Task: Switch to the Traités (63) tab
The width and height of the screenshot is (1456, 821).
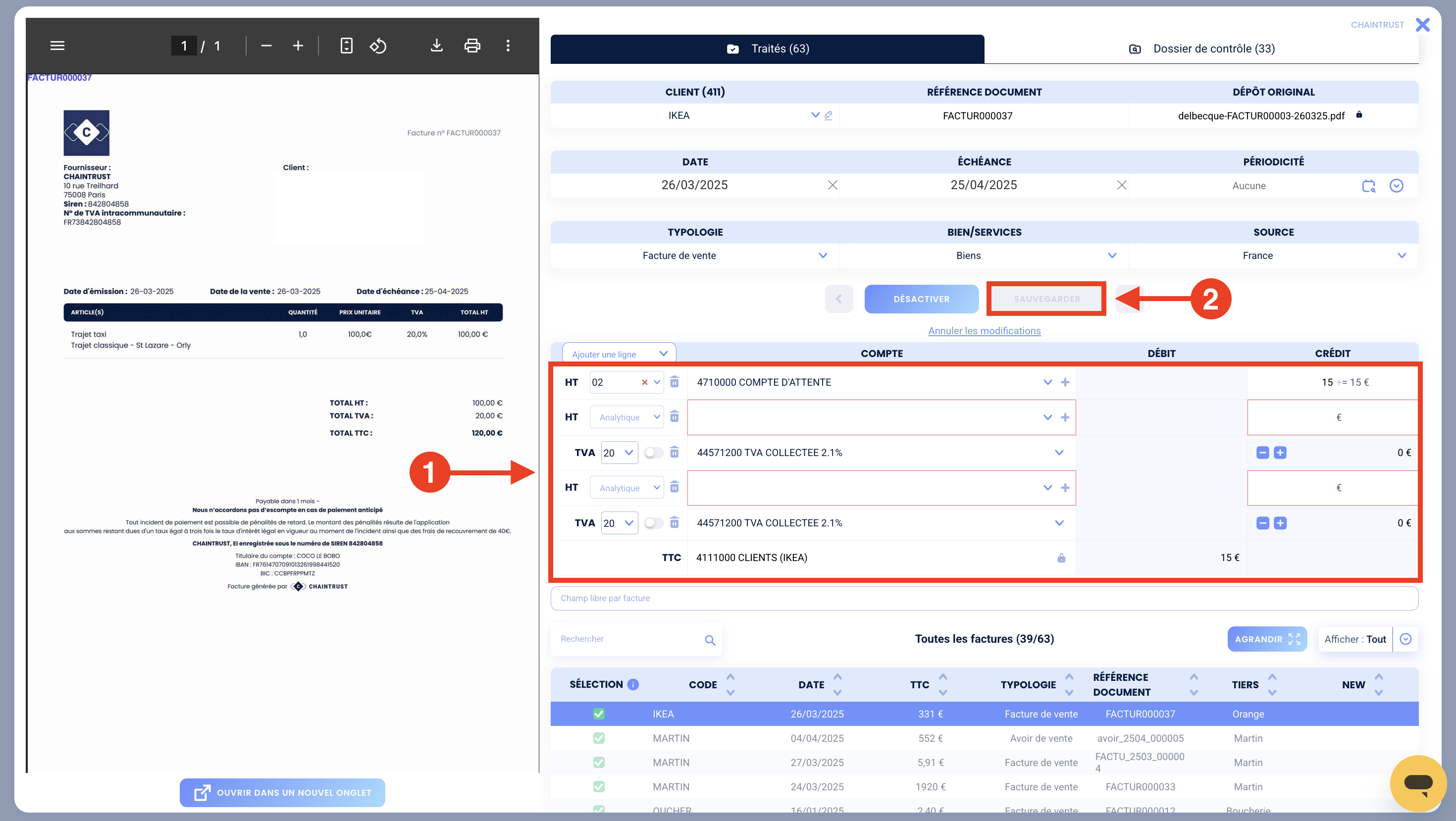Action: pos(768,49)
